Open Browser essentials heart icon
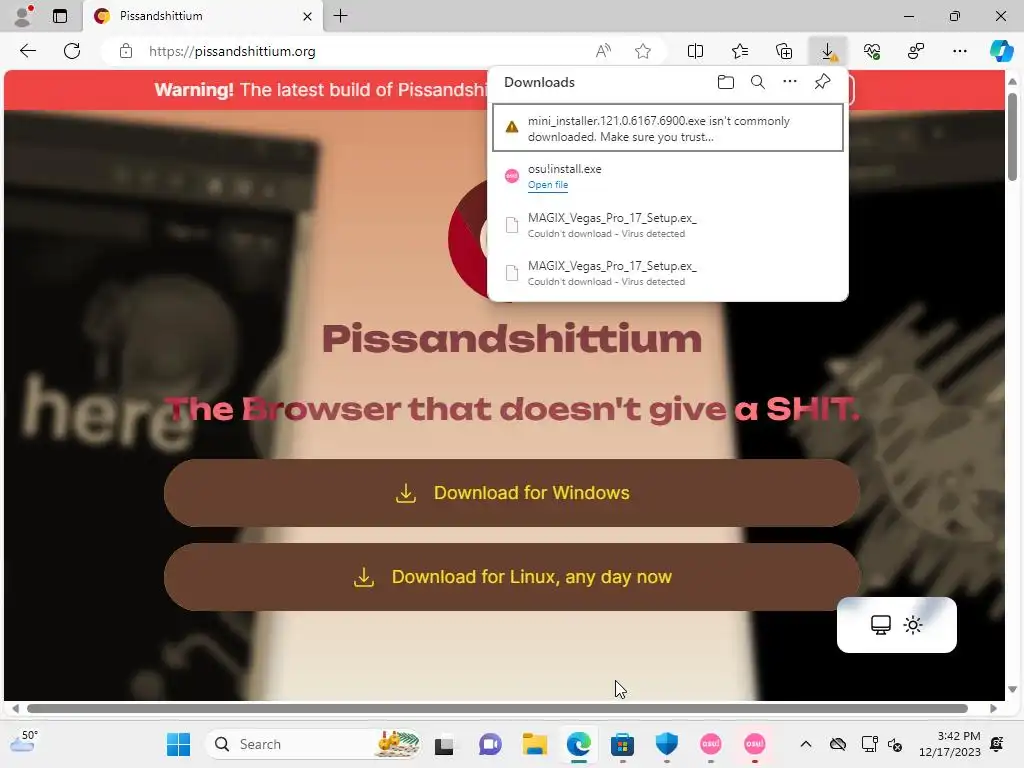This screenshot has height=768, width=1024. (x=872, y=51)
